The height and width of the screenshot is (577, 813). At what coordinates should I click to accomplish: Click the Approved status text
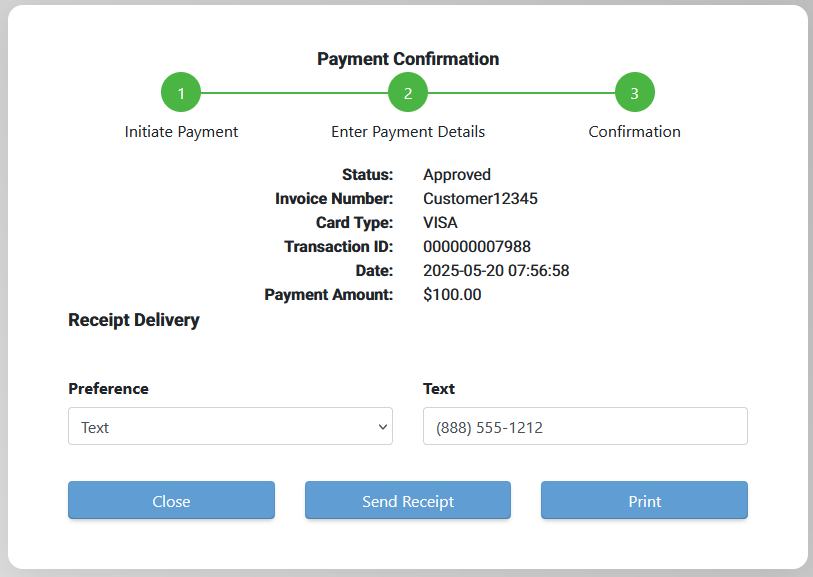coord(457,175)
